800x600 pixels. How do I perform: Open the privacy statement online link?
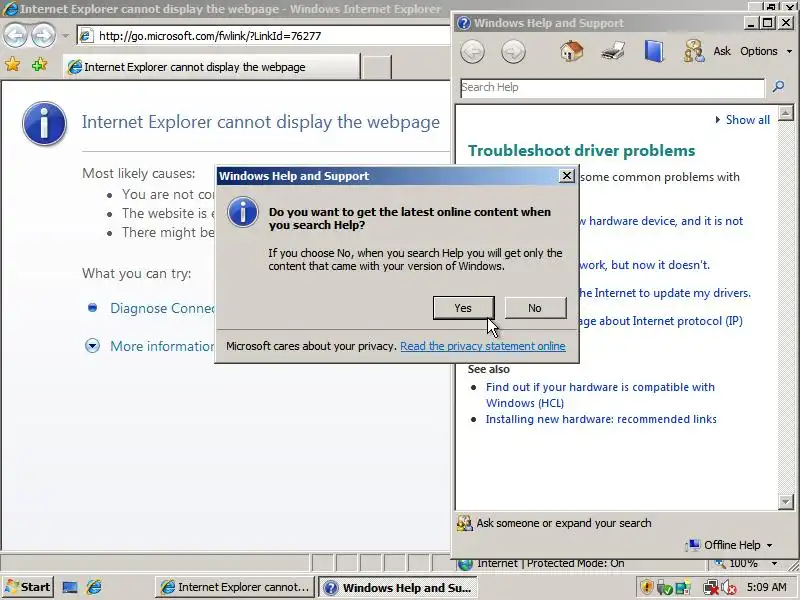tap(483, 346)
